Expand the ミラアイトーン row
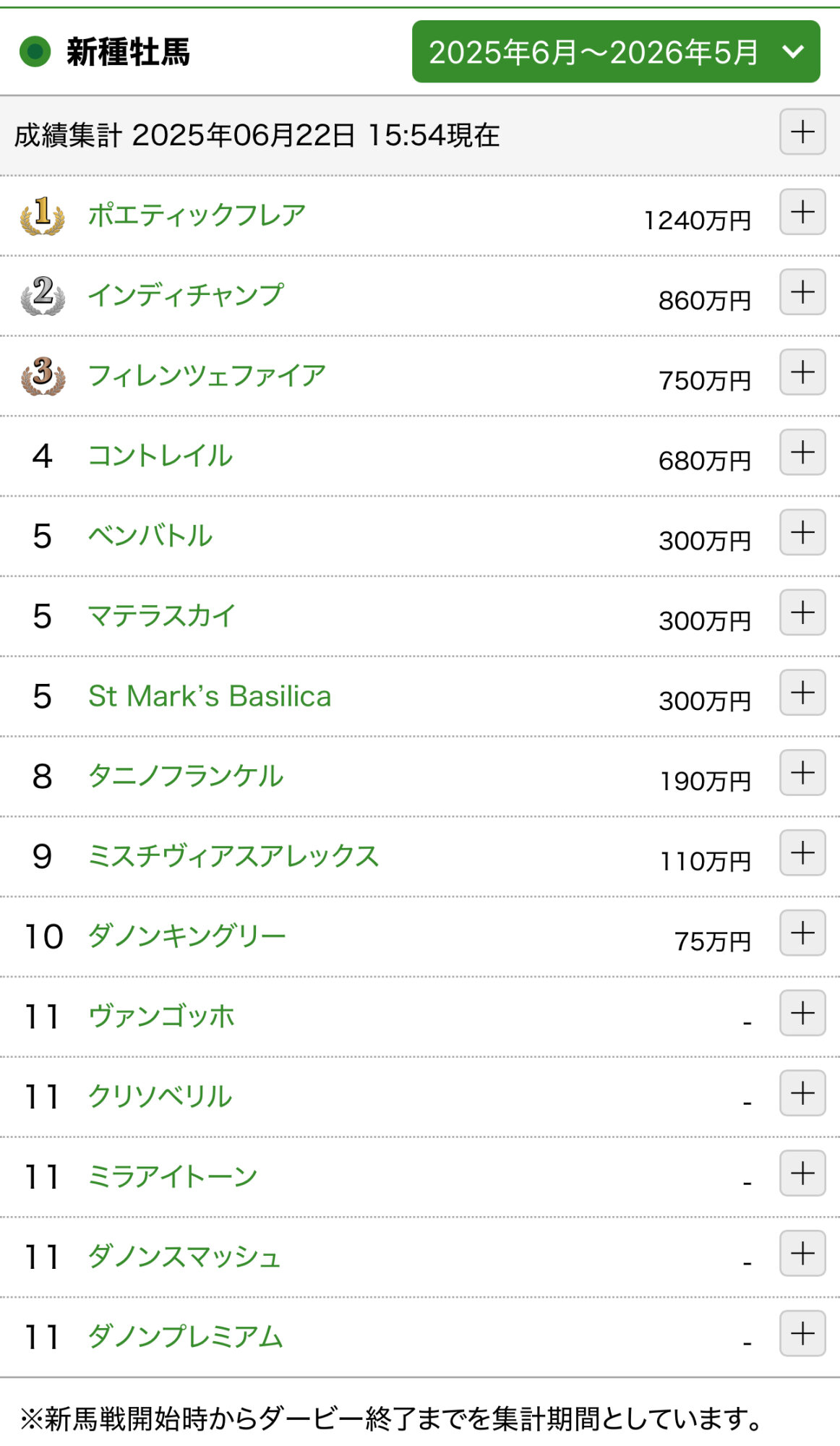Image resolution: width=840 pixels, height=1446 pixels. click(x=802, y=1173)
